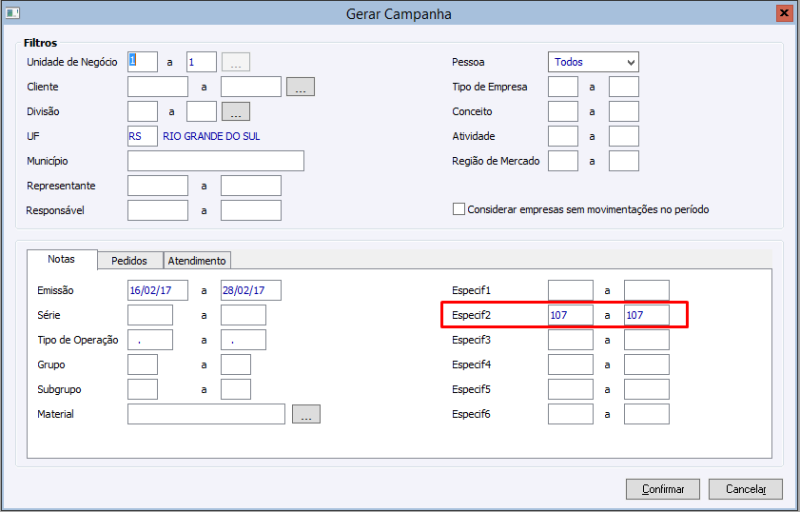The width and height of the screenshot is (800, 512).
Task: Switch to the Notas tab
Action: (x=61, y=259)
